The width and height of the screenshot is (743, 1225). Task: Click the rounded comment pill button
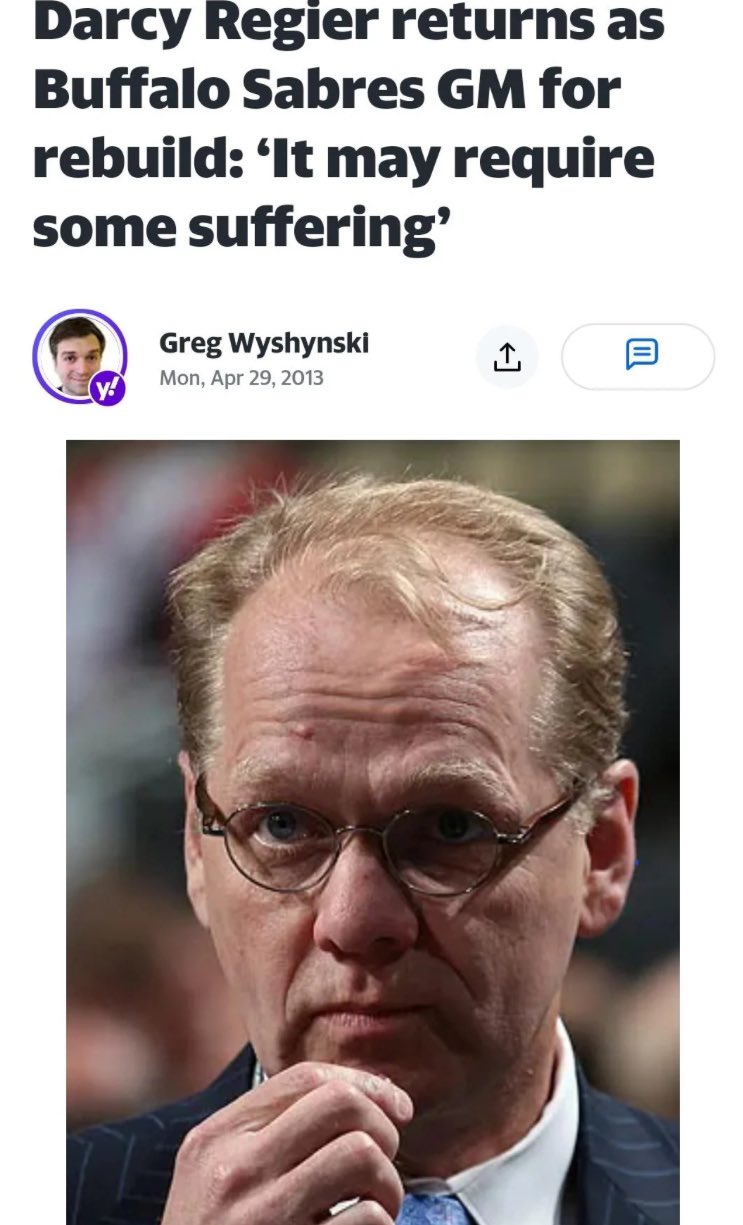tap(638, 356)
